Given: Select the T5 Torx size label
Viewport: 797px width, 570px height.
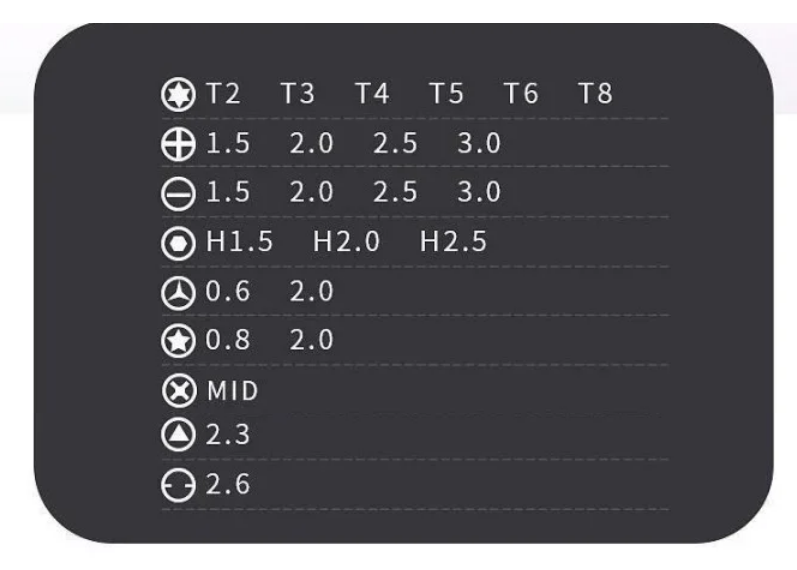Looking at the screenshot, I should click(x=447, y=94).
